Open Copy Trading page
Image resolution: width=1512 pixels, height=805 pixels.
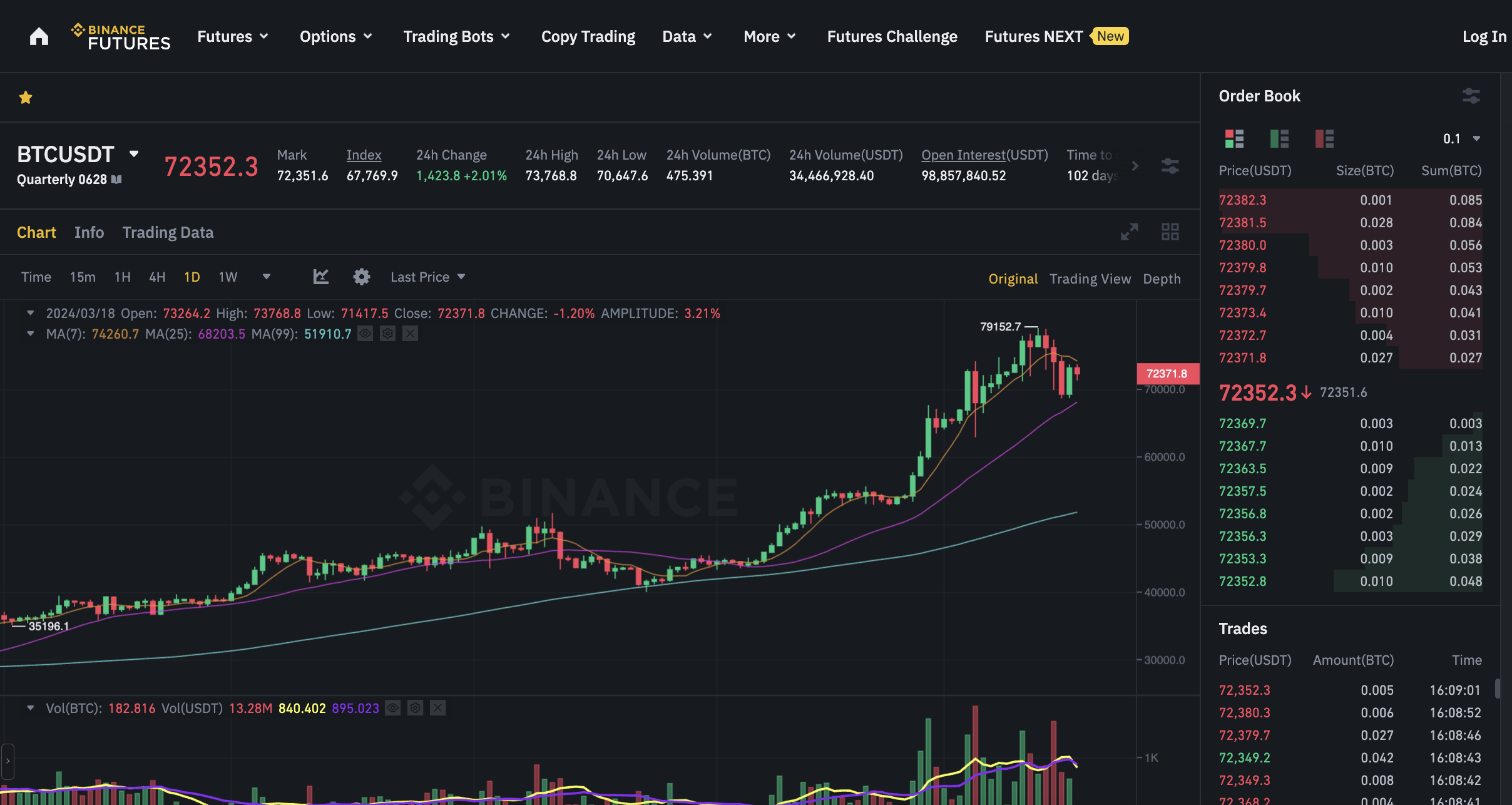pyautogui.click(x=588, y=36)
